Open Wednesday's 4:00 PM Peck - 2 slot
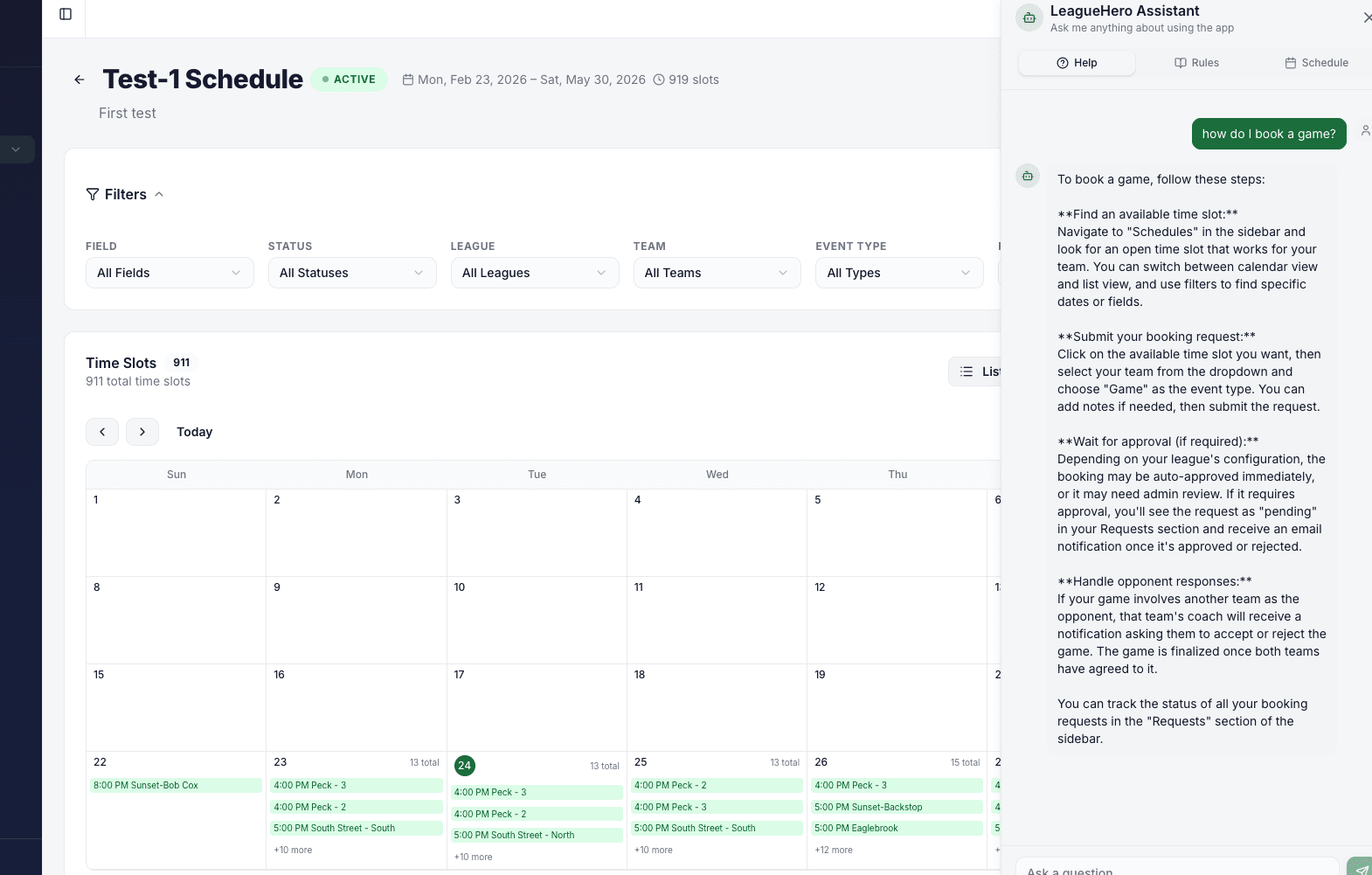 [x=717, y=785]
